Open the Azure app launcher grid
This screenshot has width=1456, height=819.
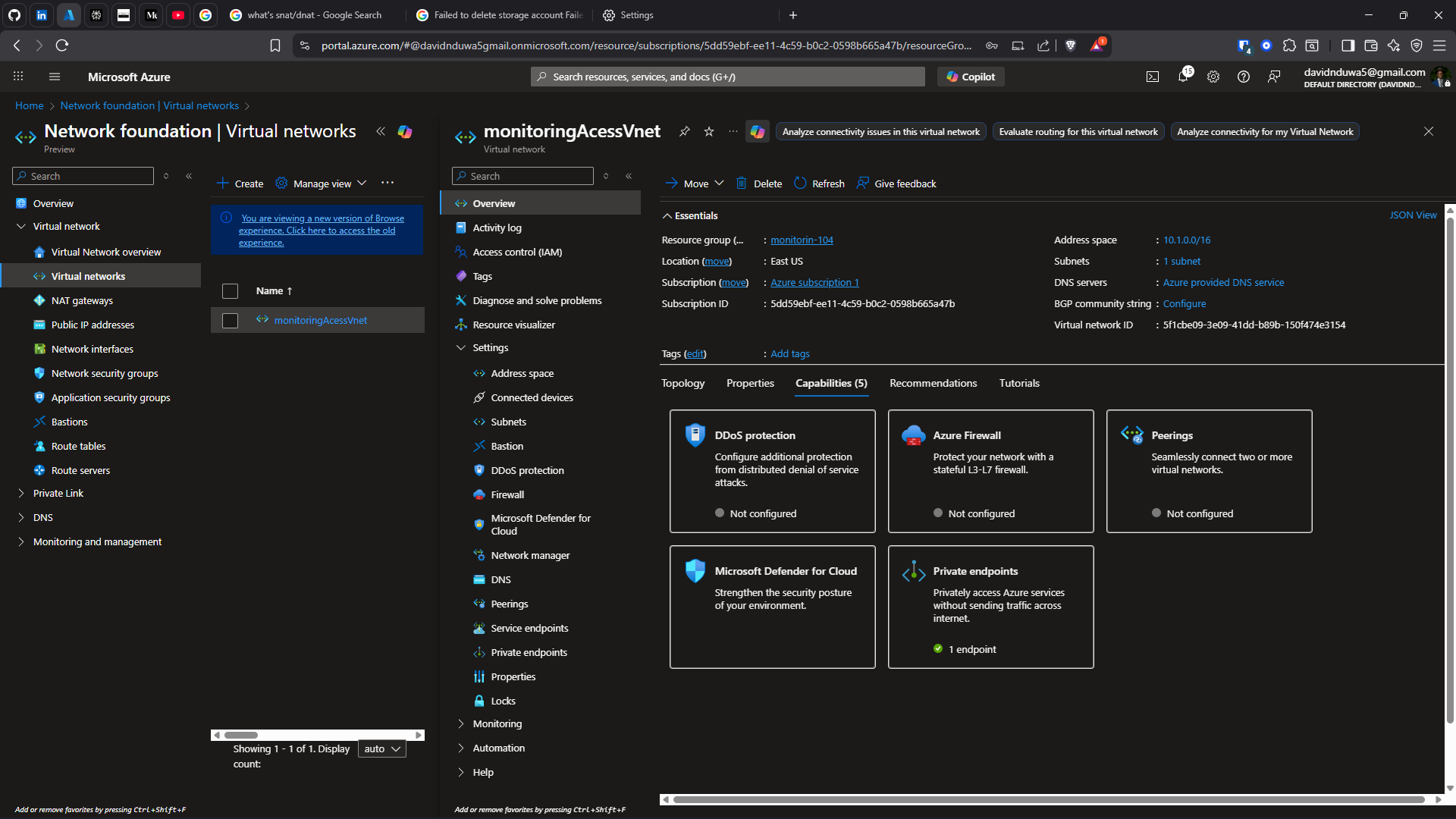[x=18, y=77]
